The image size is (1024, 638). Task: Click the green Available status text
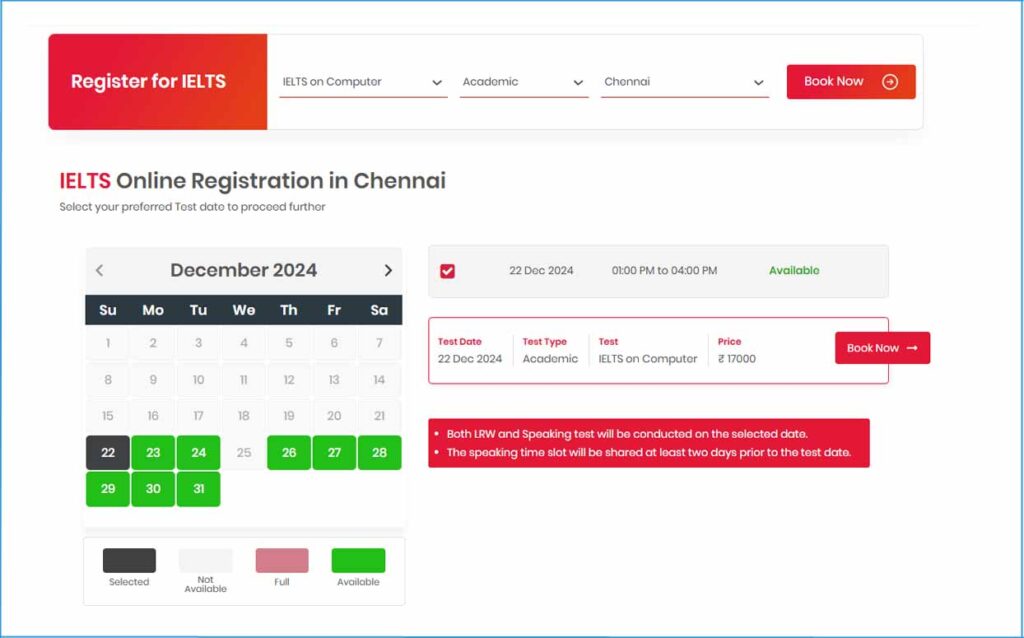coord(794,270)
